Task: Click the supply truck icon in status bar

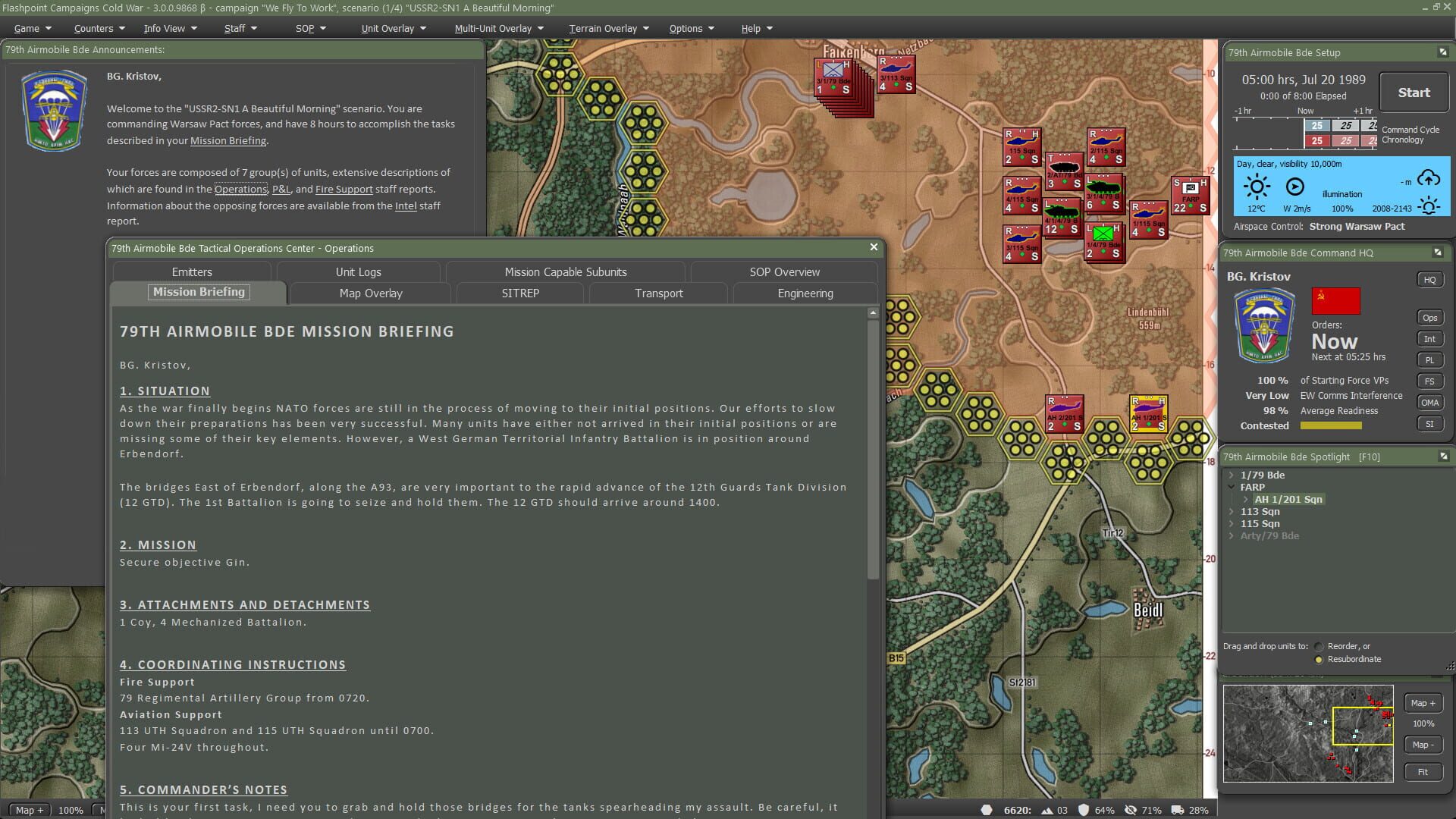Action: 1177,810
